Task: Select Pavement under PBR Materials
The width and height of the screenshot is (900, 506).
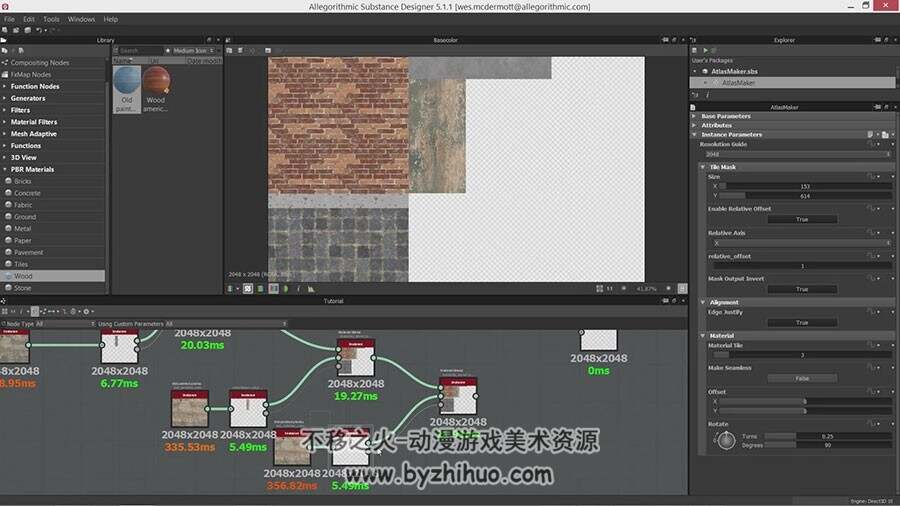Action: pos(28,252)
